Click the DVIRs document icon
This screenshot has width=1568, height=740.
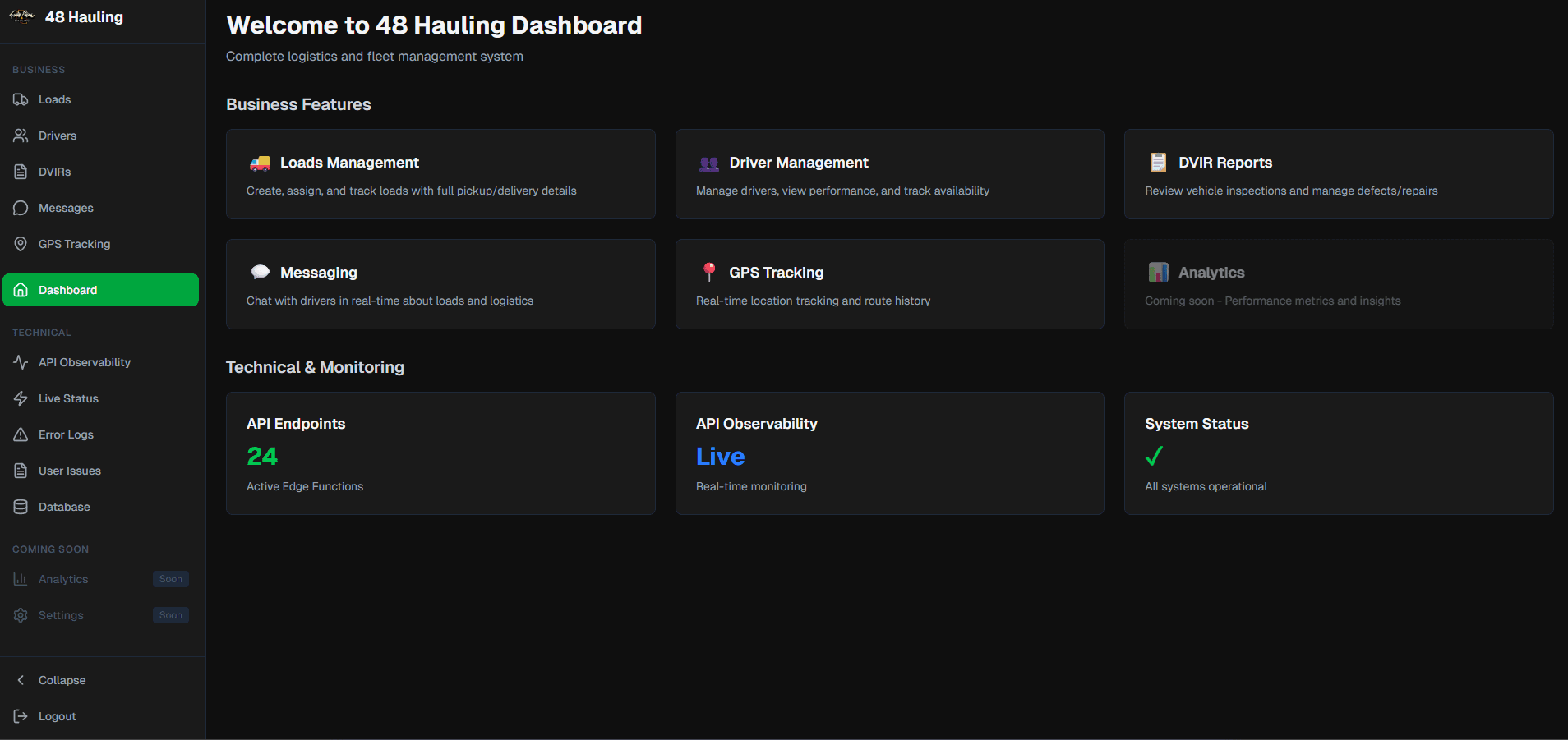(21, 171)
